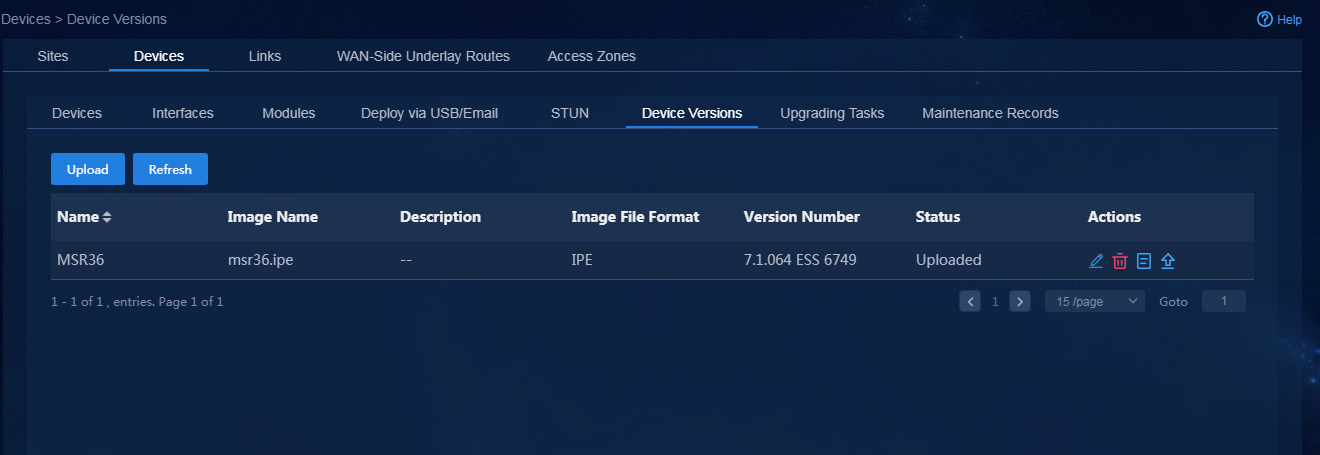Open WAN-Side Underlay Routes tab

(x=423, y=56)
